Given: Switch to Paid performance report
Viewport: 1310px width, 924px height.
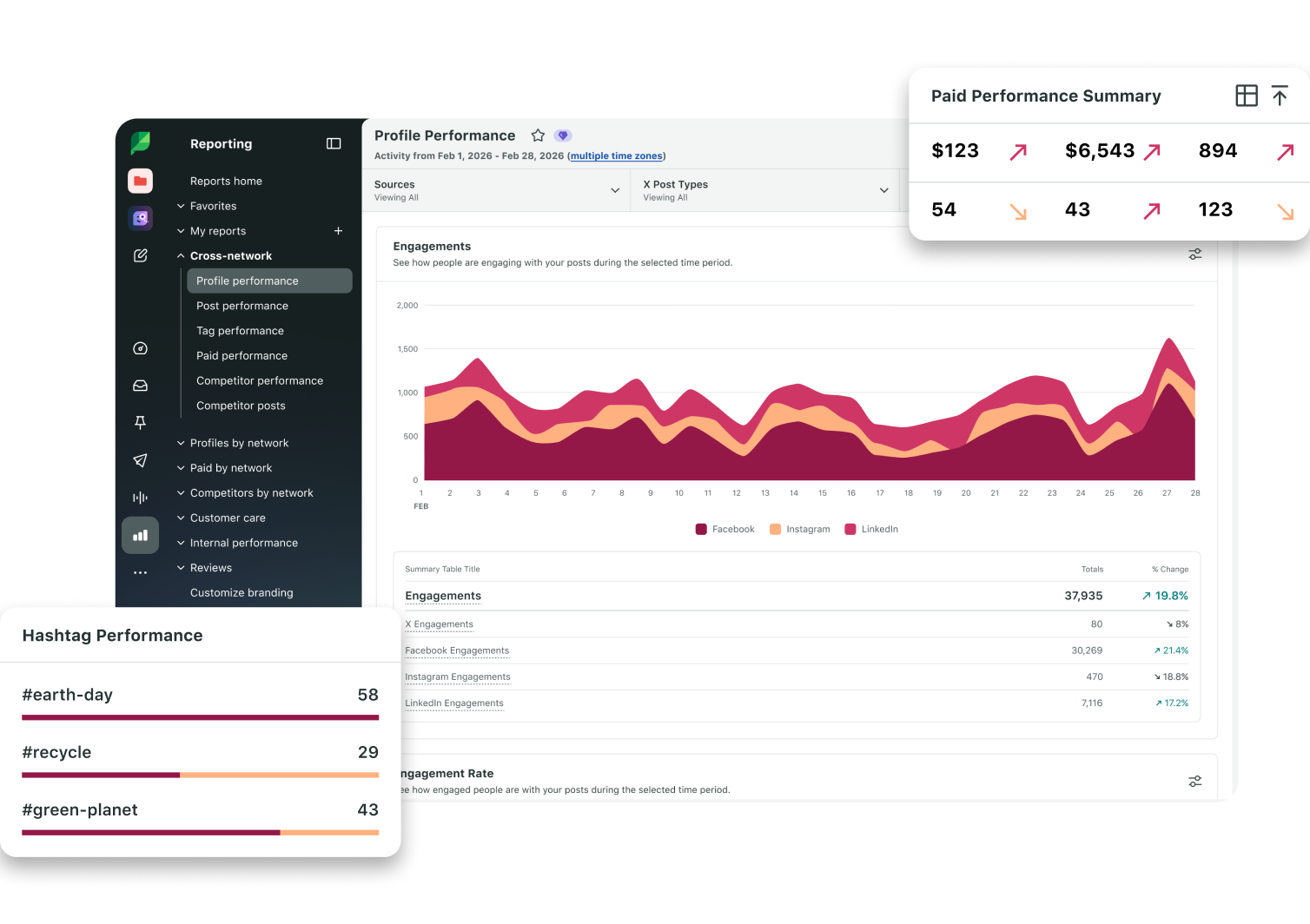Looking at the screenshot, I should coord(241,355).
